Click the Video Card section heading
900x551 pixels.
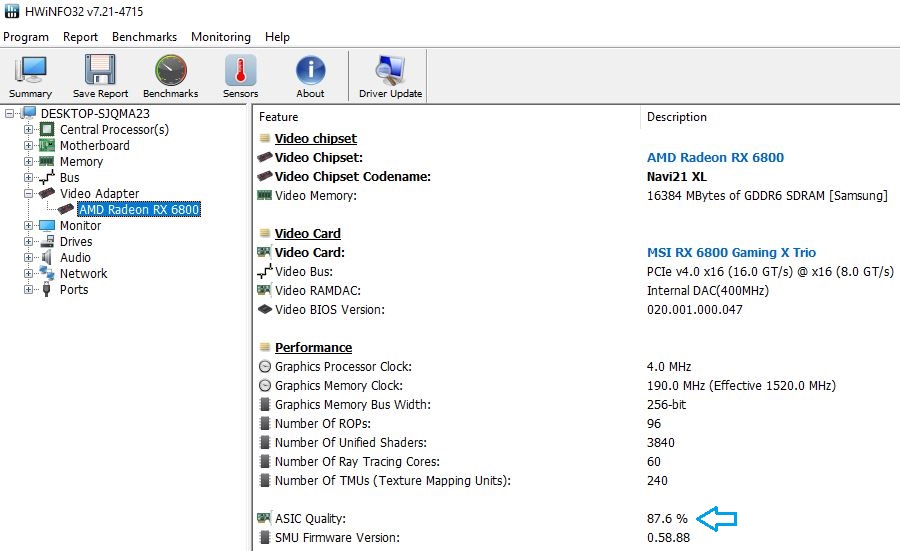308,234
